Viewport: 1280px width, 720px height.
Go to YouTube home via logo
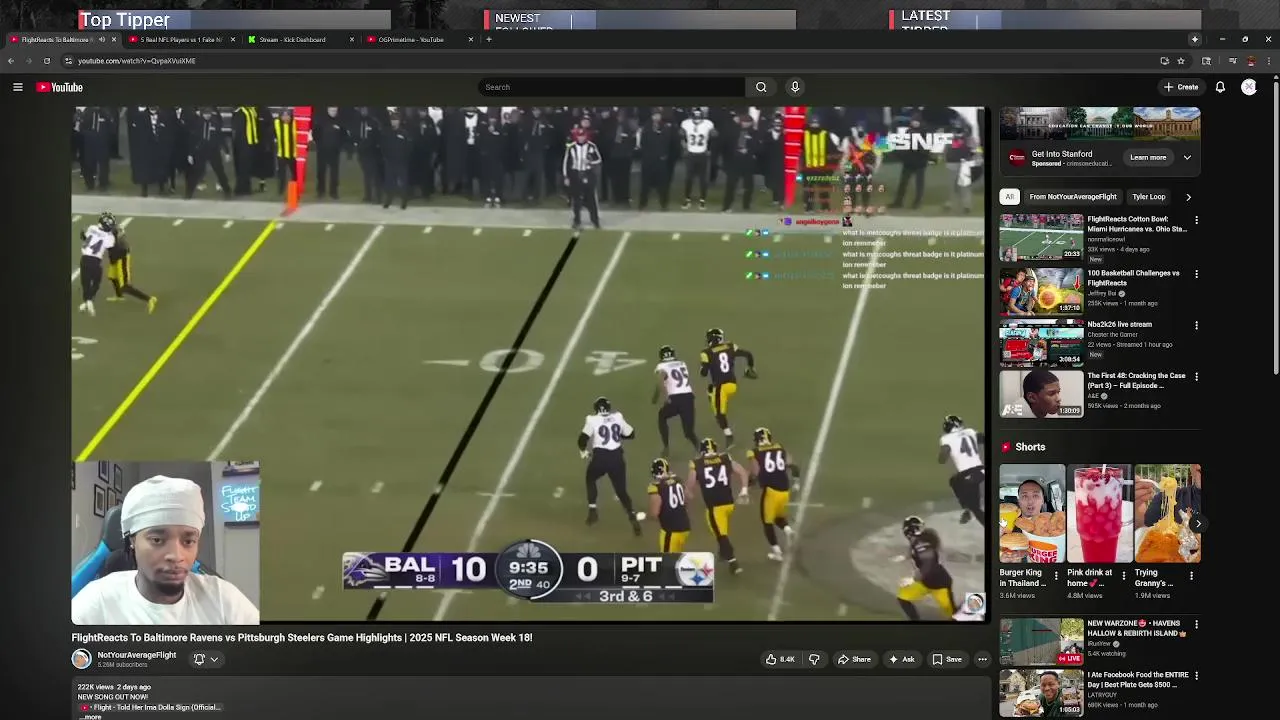60,87
